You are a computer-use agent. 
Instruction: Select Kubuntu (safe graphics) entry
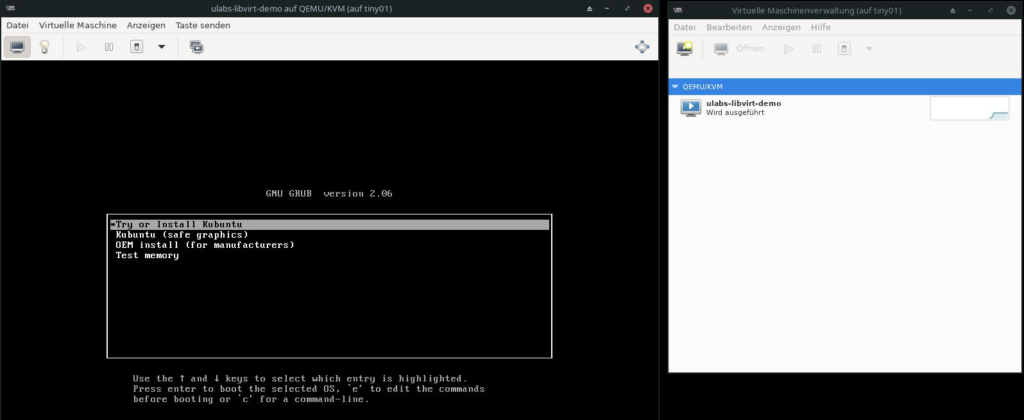point(182,234)
